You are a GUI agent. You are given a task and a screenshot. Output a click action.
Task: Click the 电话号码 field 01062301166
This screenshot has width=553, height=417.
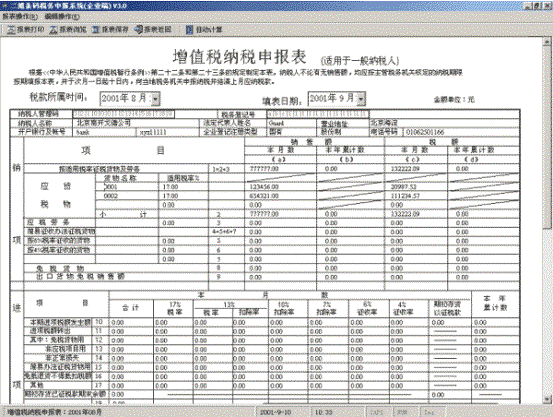461,132
